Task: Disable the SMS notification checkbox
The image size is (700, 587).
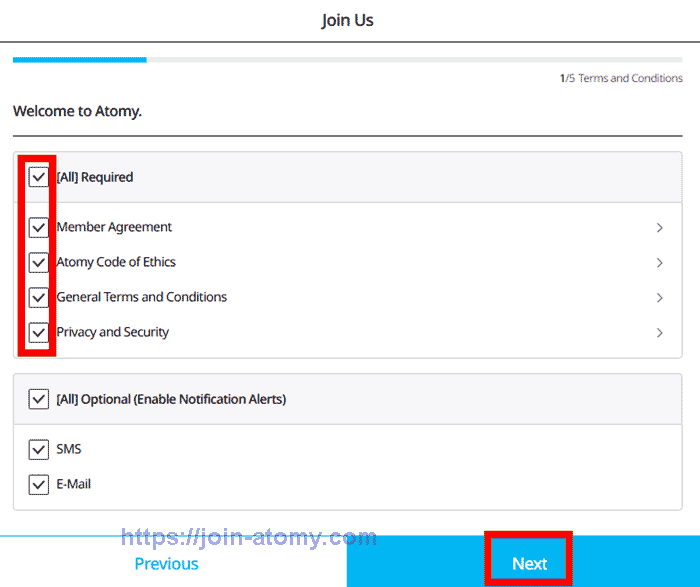Action: click(x=38, y=449)
